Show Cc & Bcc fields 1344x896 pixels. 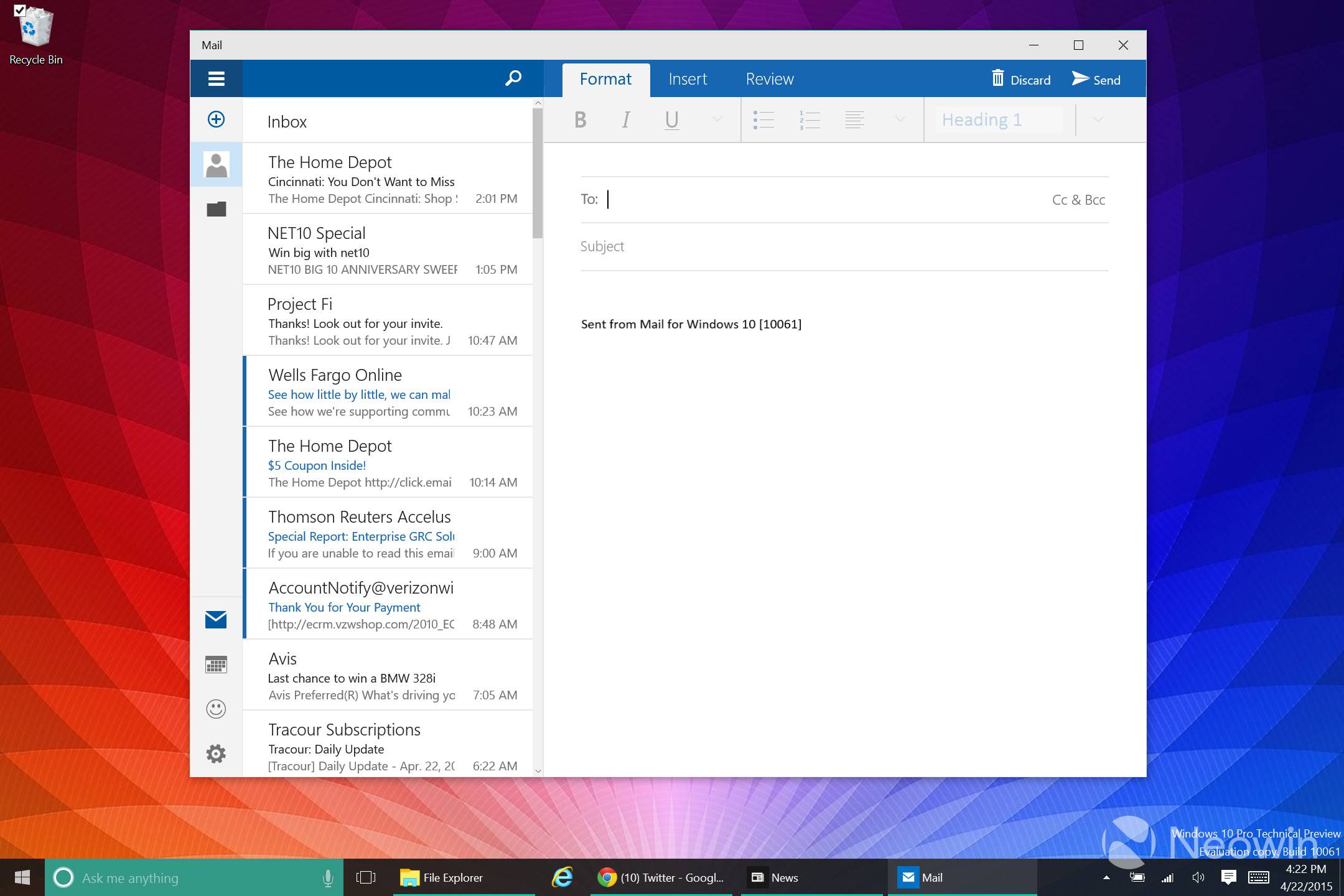pyautogui.click(x=1078, y=200)
